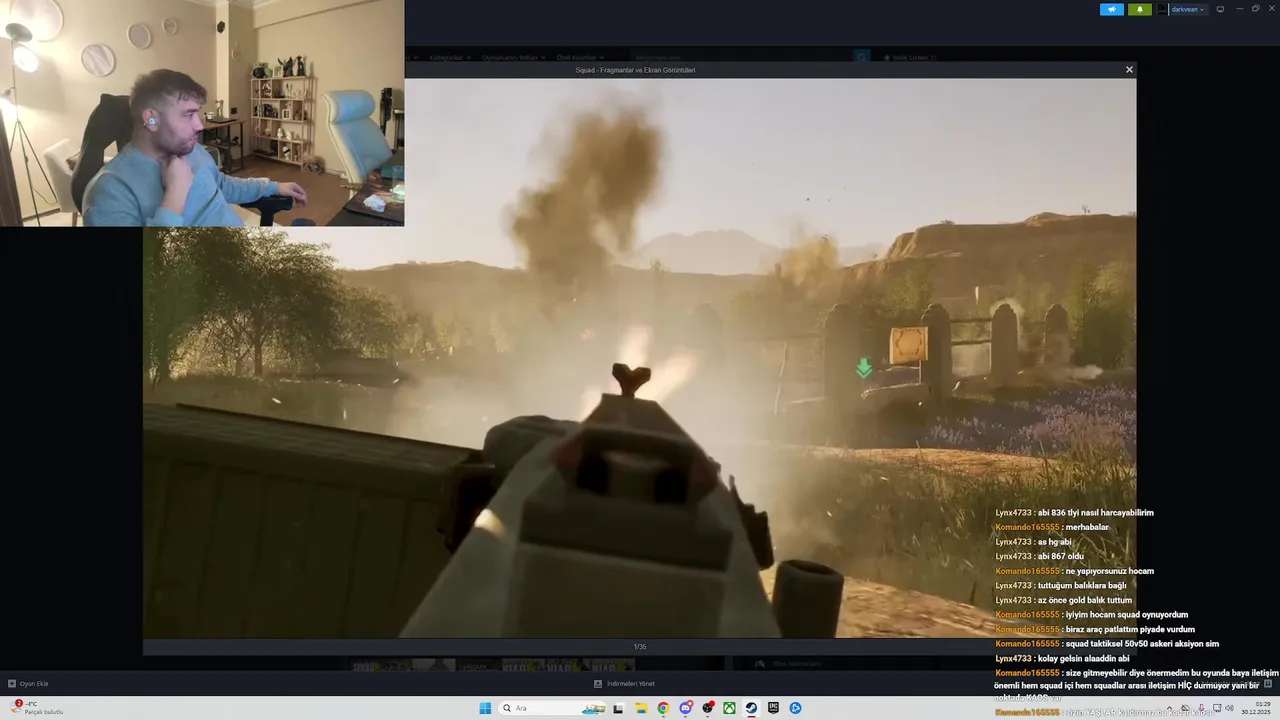The height and width of the screenshot is (720, 1280).
Task: Click chat message "merhabalar"
Action: (x=1087, y=527)
